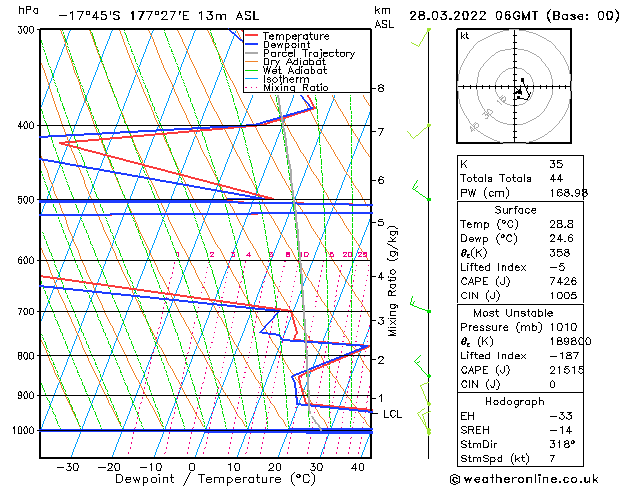Click the 400 hPa pressure axis label
The image size is (629, 486).
tap(28, 126)
